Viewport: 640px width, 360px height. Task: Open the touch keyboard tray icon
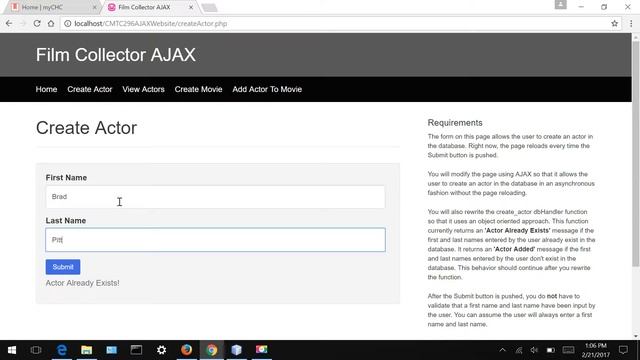[568, 350]
